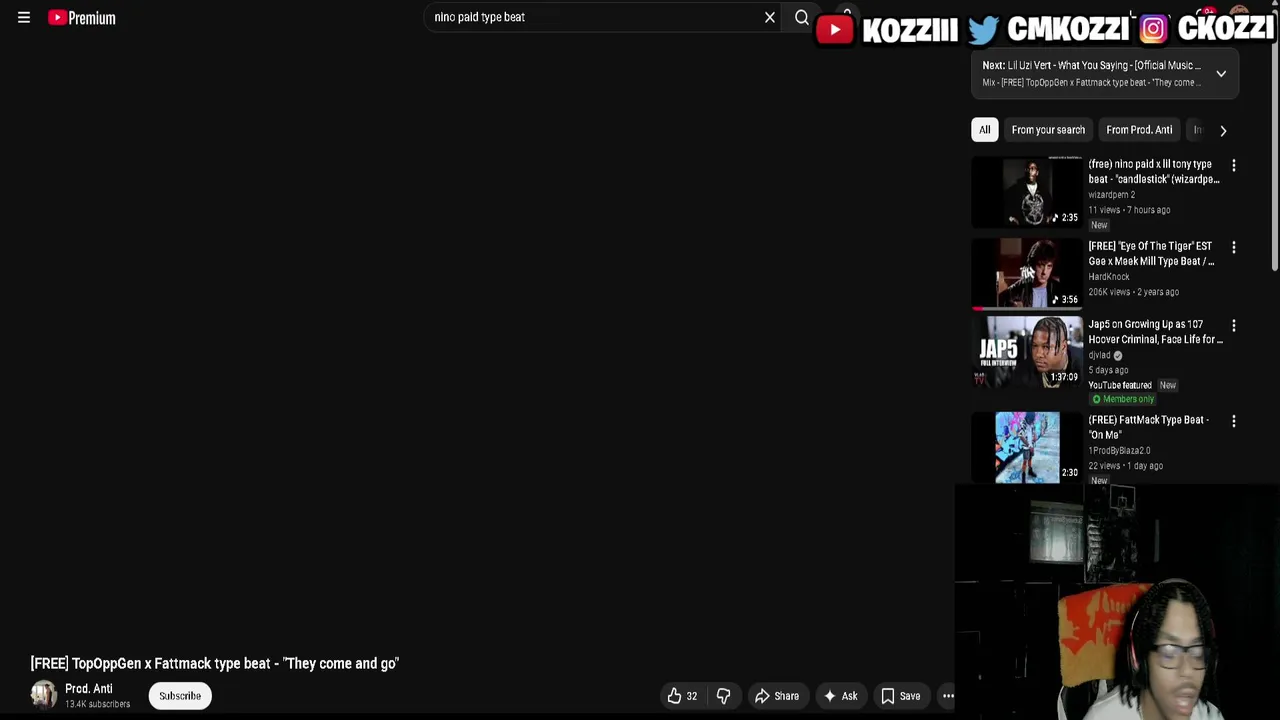Subscribe to Prod. Anti
The height and width of the screenshot is (720, 1280).
click(x=180, y=696)
